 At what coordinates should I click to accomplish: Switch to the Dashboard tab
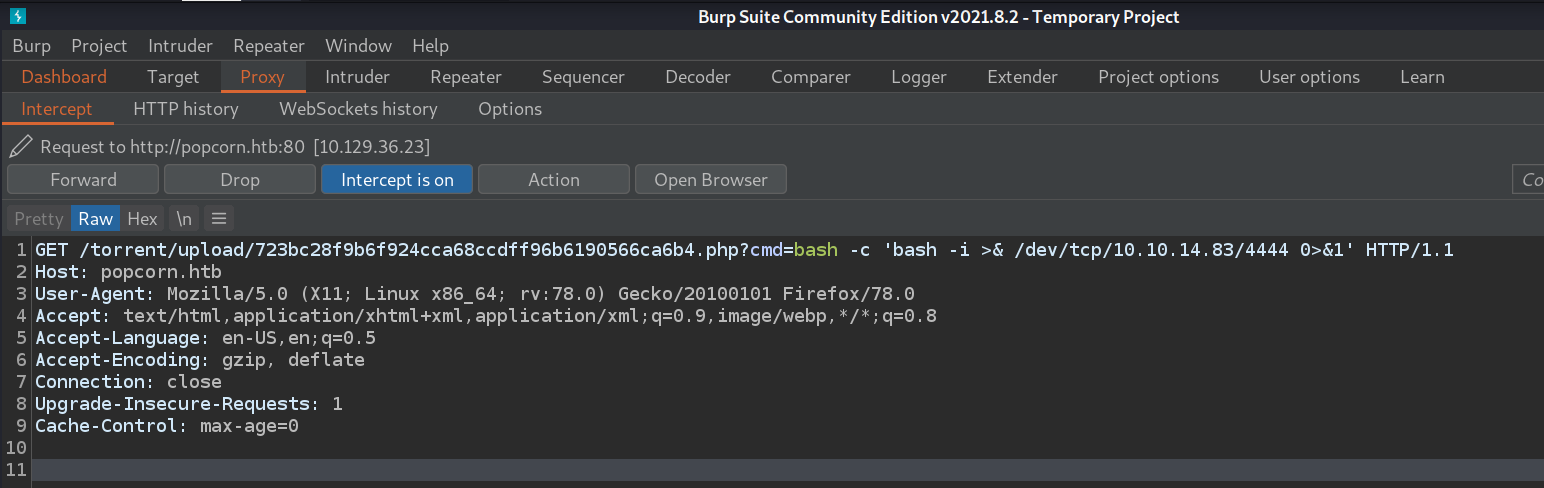click(x=64, y=77)
